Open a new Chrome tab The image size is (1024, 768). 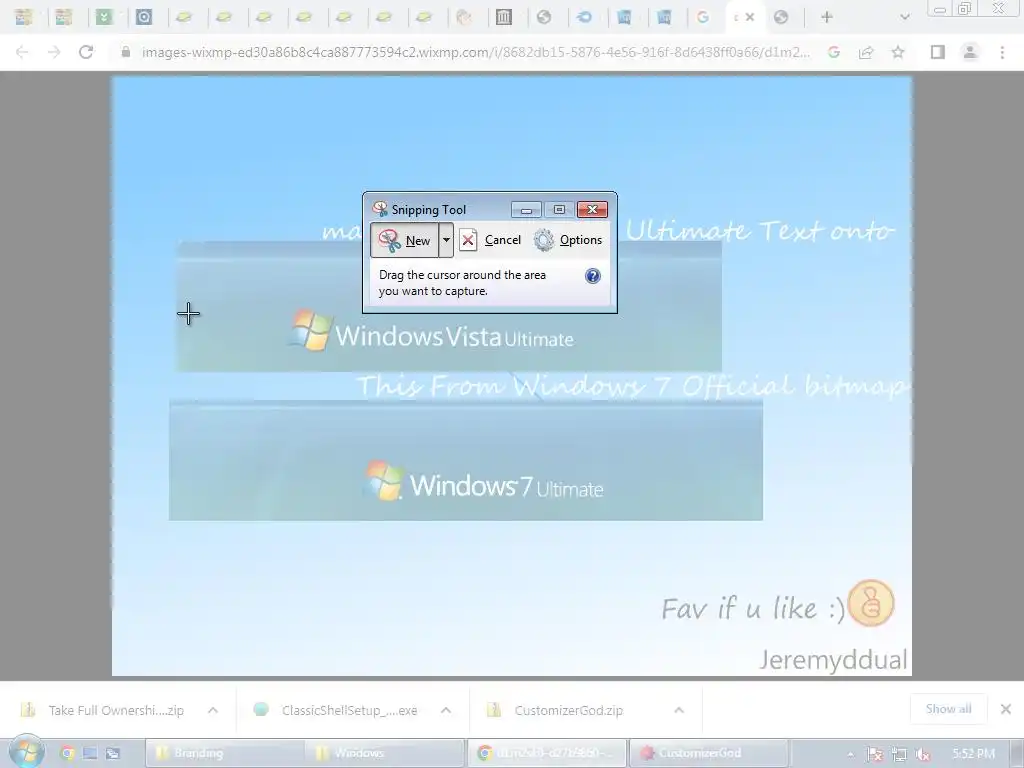[x=827, y=18]
